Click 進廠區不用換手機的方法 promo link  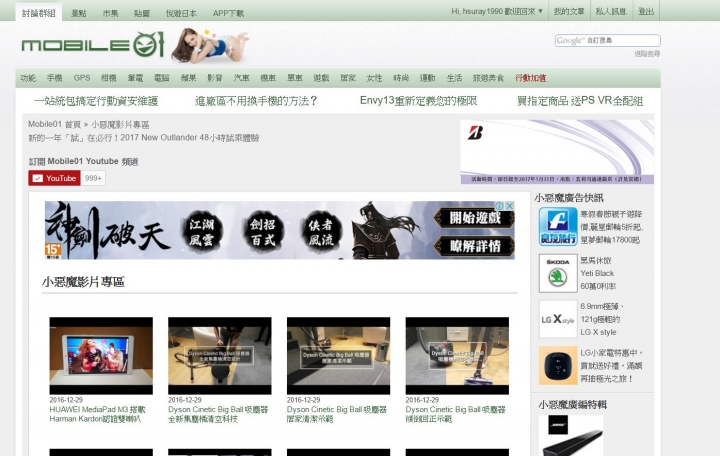click(256, 101)
